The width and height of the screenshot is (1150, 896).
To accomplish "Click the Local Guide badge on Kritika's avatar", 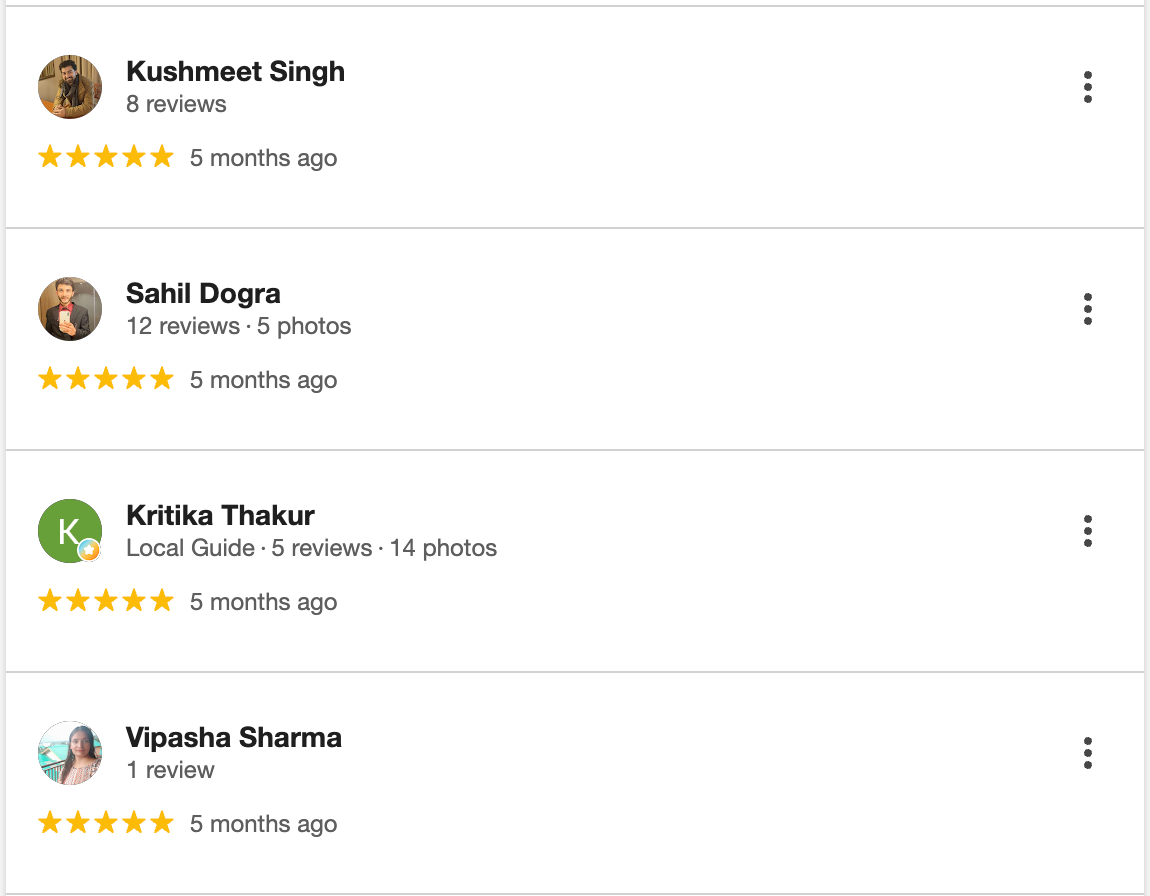I will pyautogui.click(x=90, y=550).
